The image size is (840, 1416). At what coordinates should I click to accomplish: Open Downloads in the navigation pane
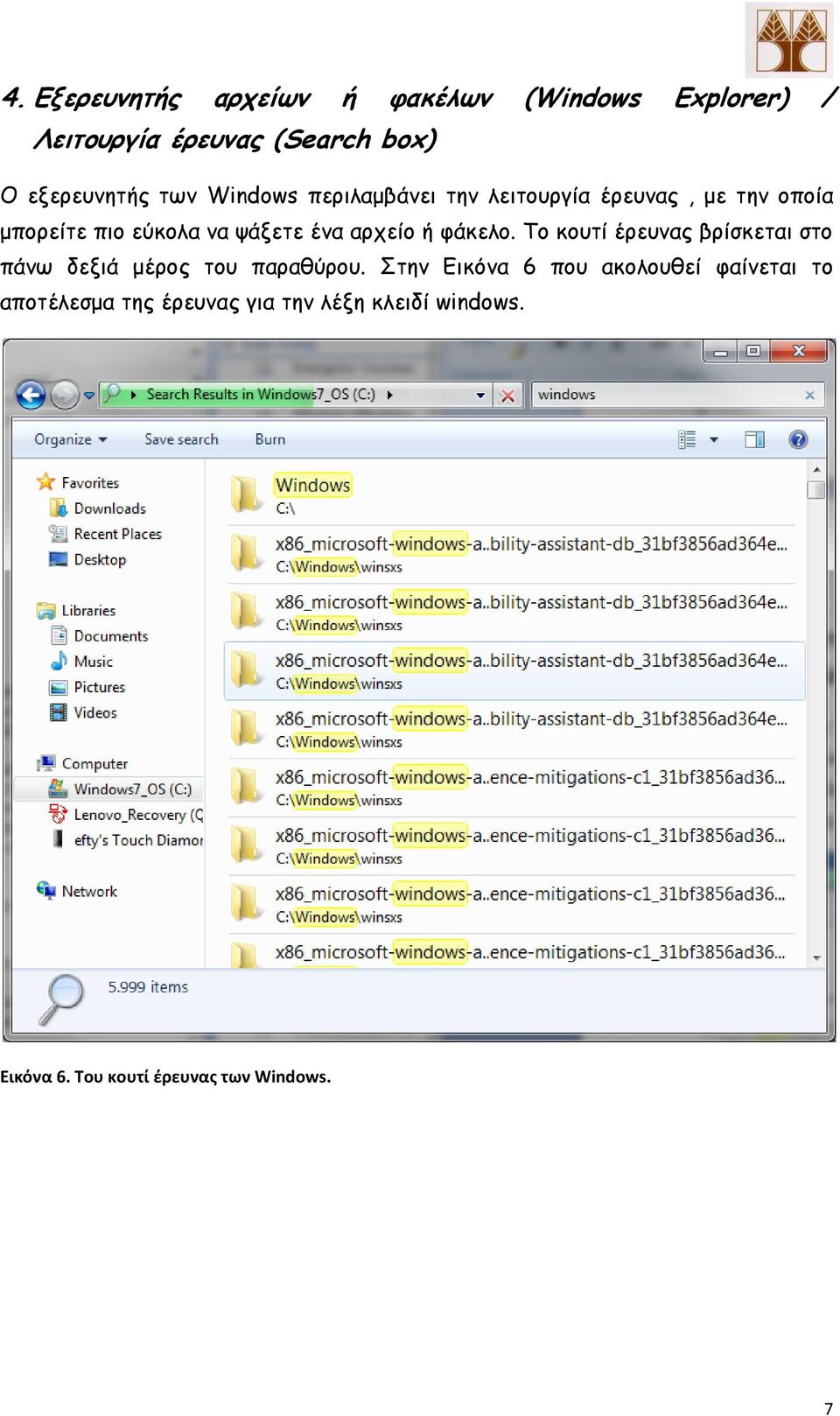(110, 508)
